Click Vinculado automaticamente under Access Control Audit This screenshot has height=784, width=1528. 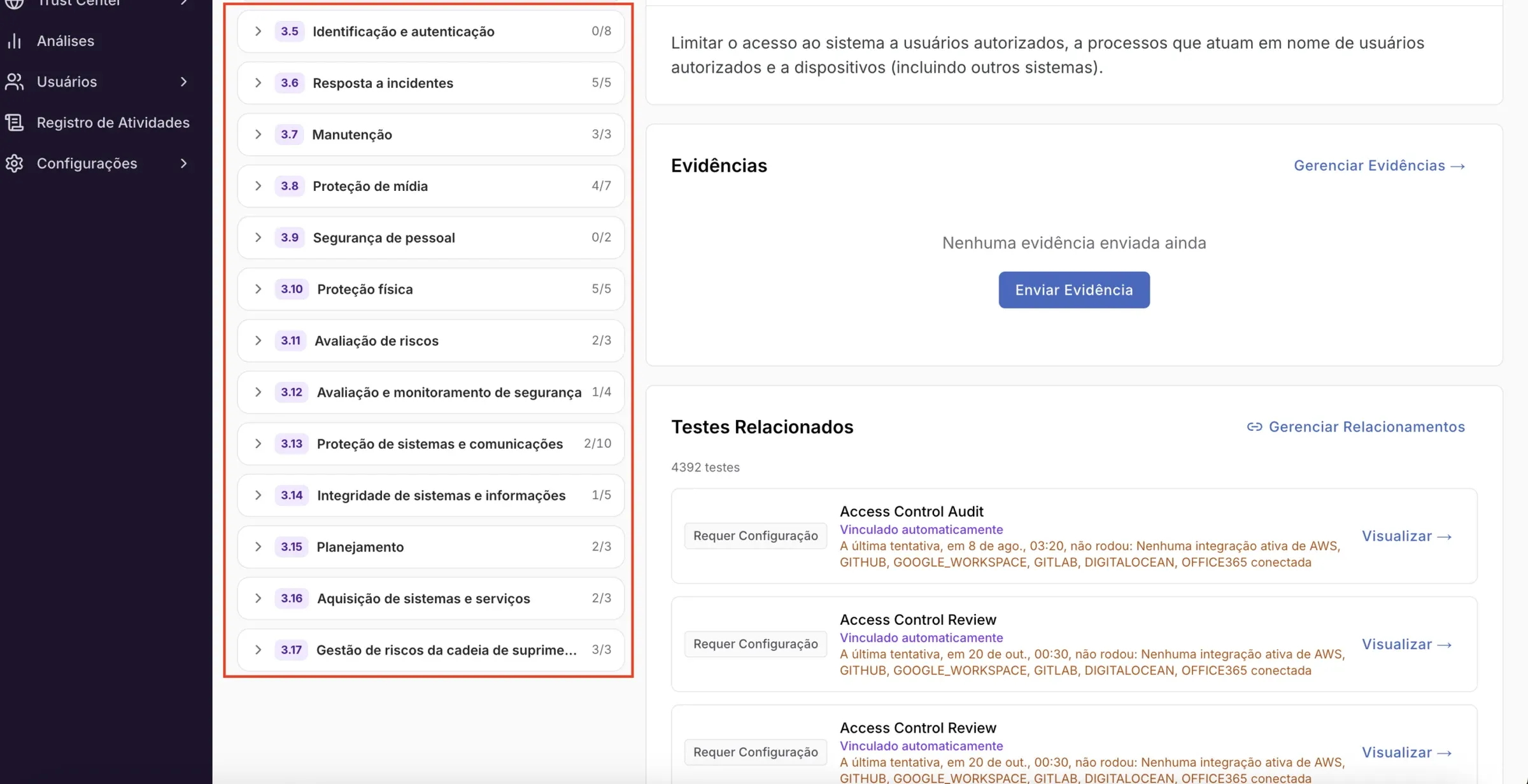point(921,529)
